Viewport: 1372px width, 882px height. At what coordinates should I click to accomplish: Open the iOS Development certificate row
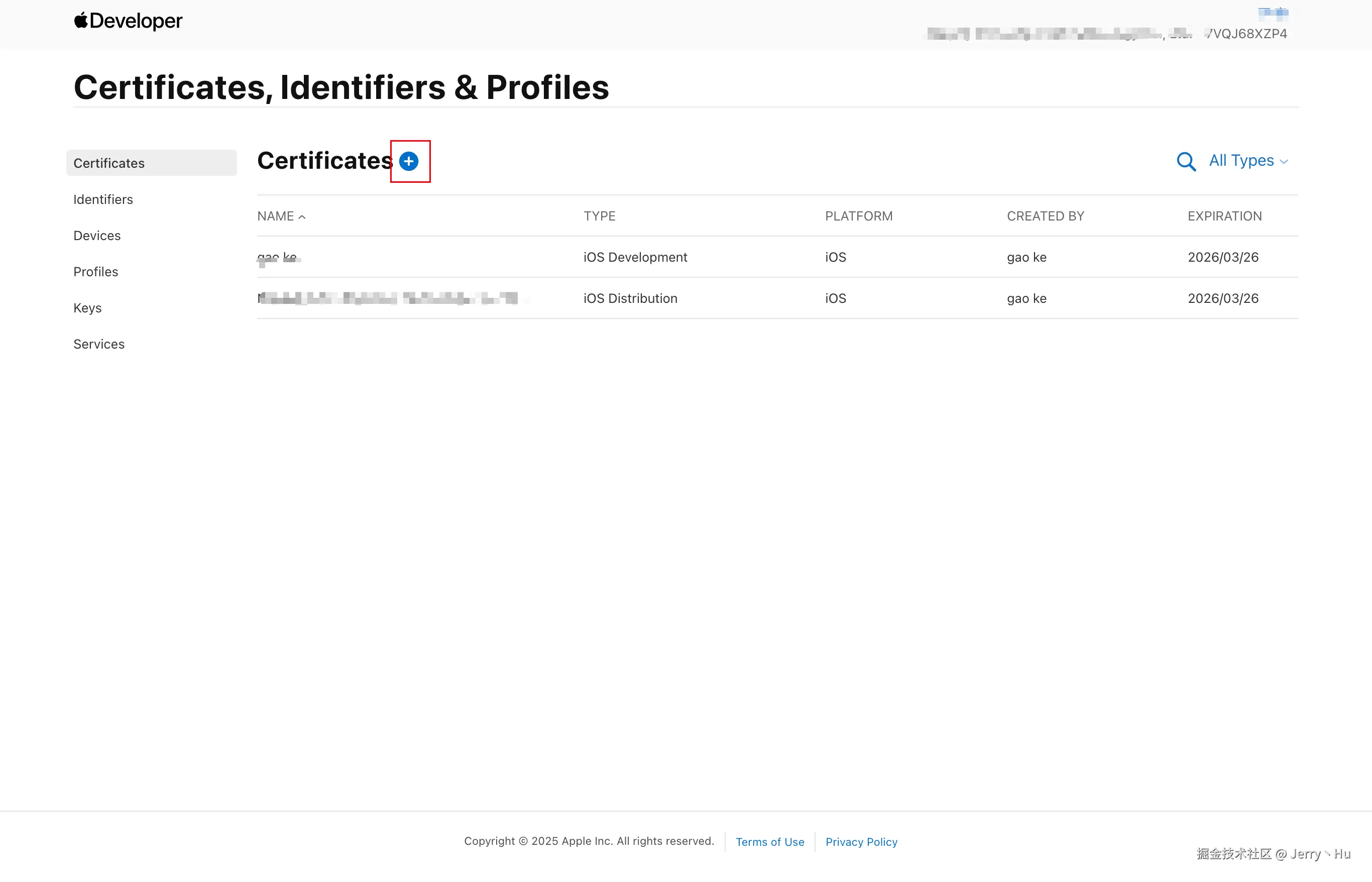click(634, 257)
